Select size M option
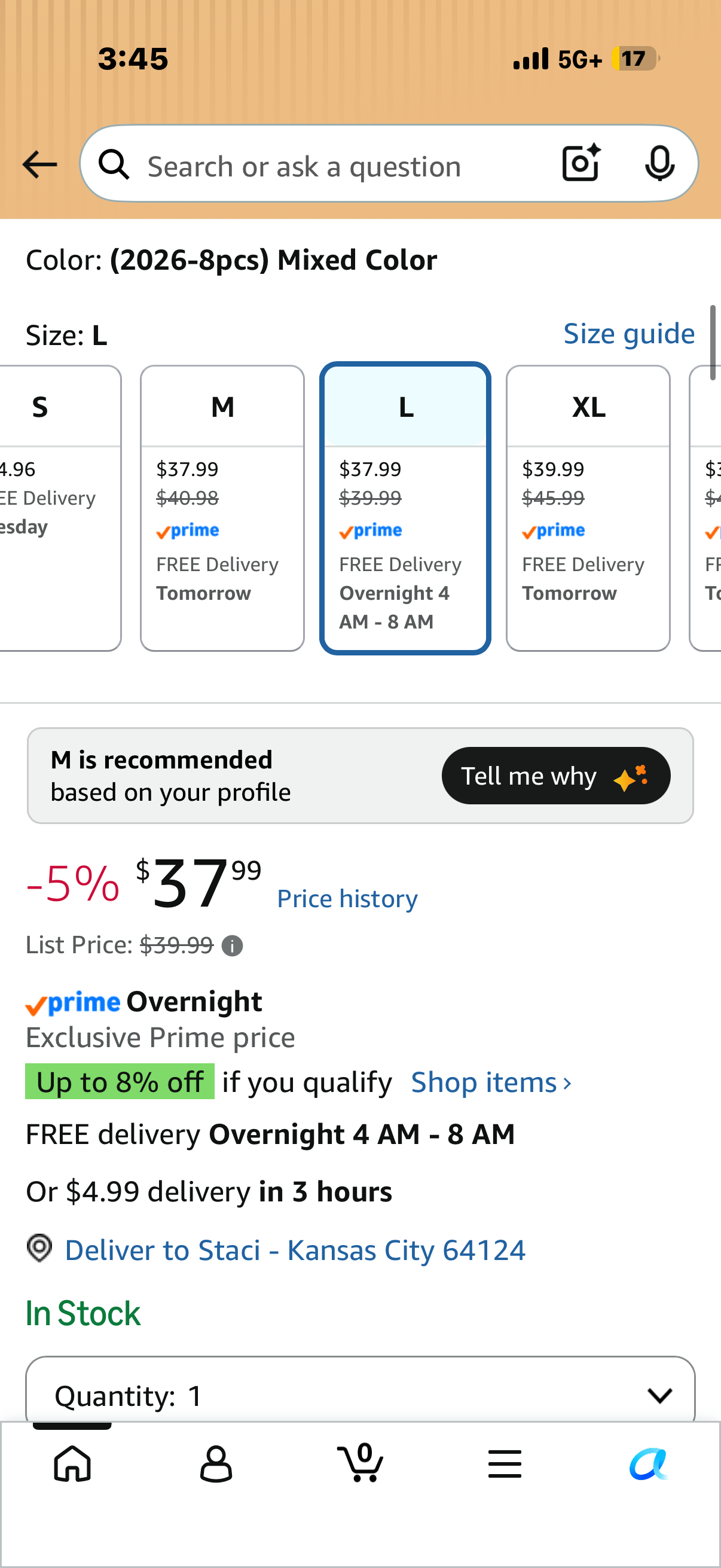The height and width of the screenshot is (1568, 721). (222, 508)
